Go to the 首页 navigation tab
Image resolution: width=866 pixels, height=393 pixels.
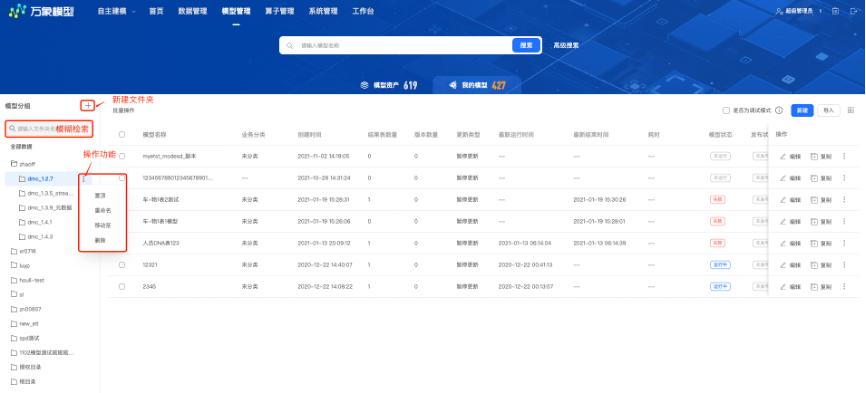(x=156, y=11)
